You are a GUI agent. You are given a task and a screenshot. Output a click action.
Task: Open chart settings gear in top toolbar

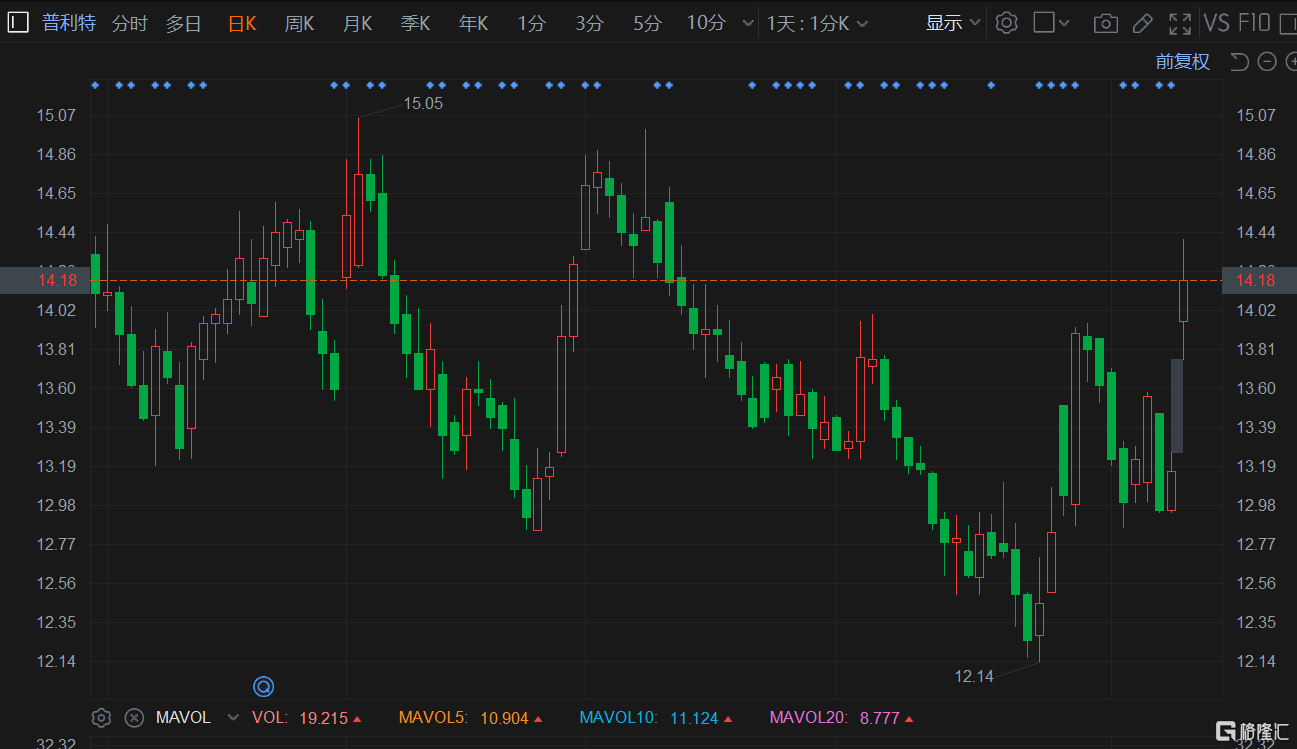pyautogui.click(x=1007, y=23)
